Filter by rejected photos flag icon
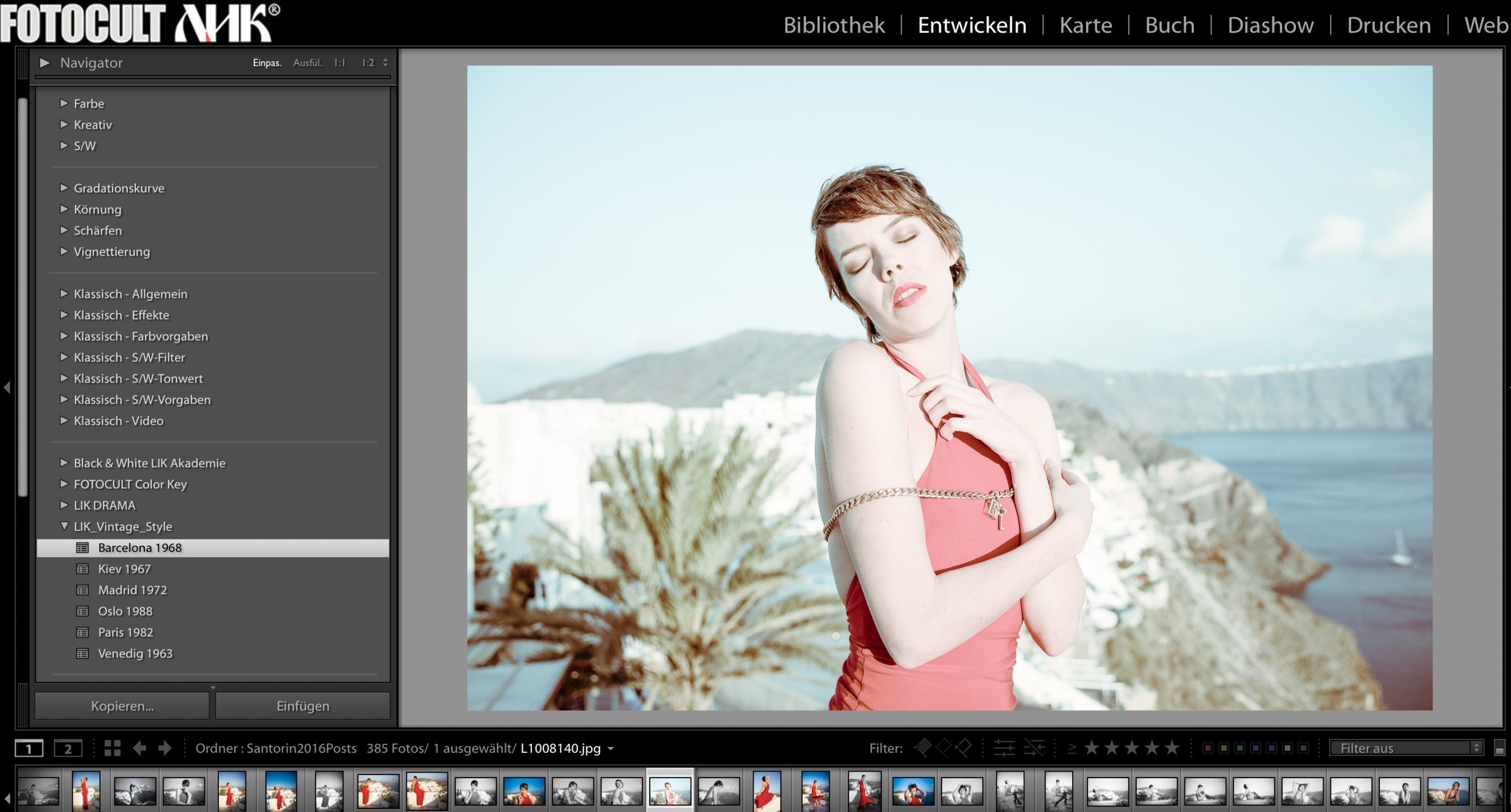The image size is (1511, 812). tap(963, 748)
